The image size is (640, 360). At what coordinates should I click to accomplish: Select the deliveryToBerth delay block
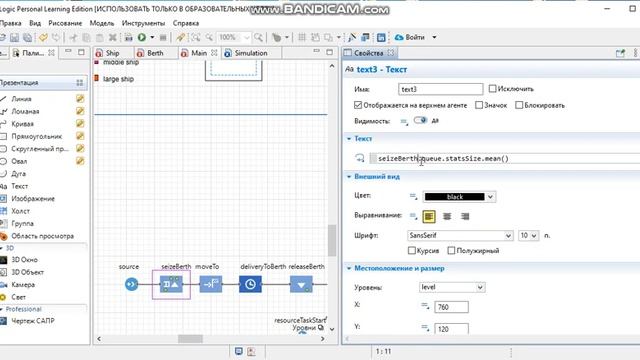pos(250,284)
